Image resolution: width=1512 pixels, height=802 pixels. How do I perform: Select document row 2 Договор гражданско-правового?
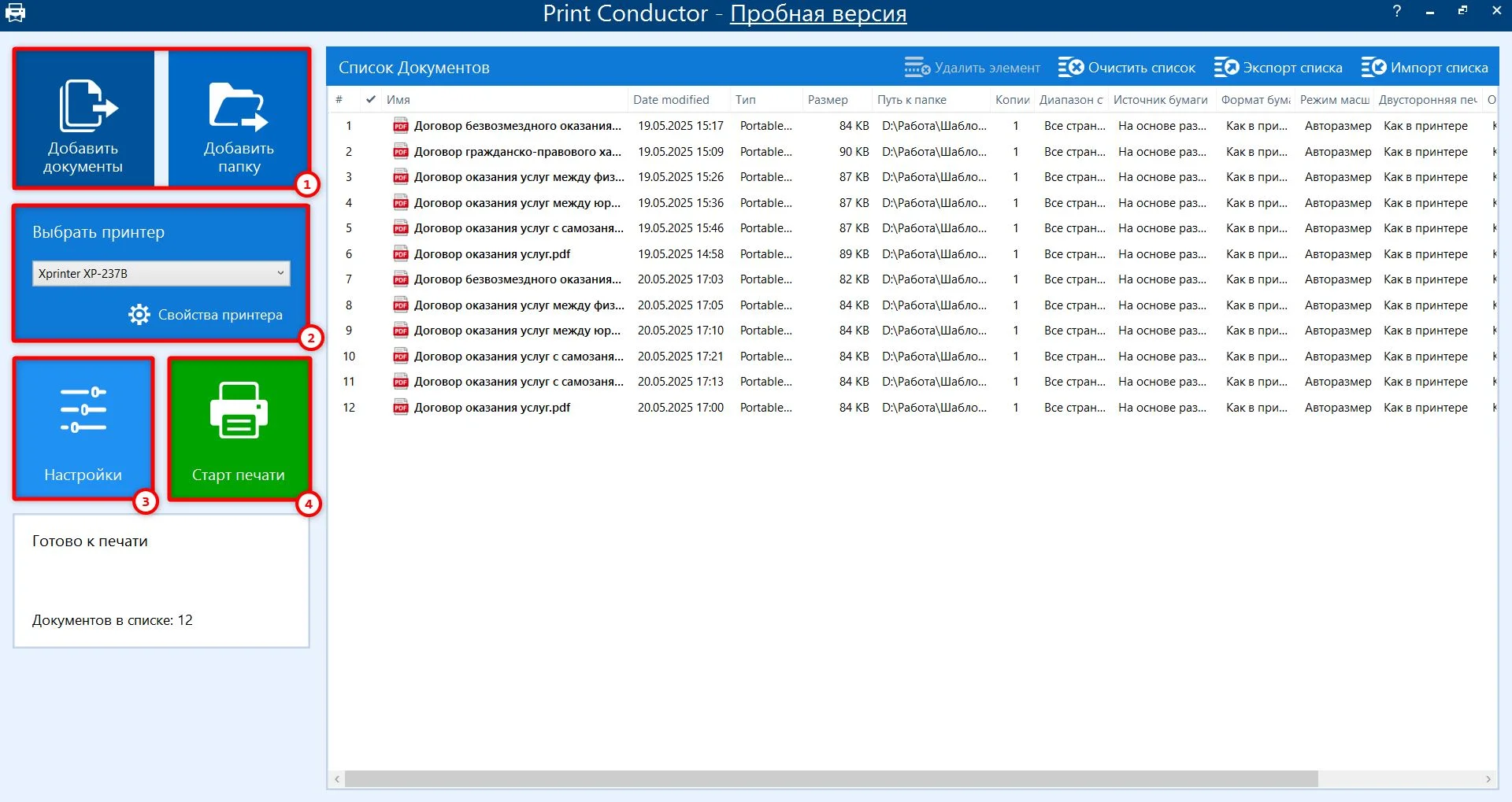[517, 152]
